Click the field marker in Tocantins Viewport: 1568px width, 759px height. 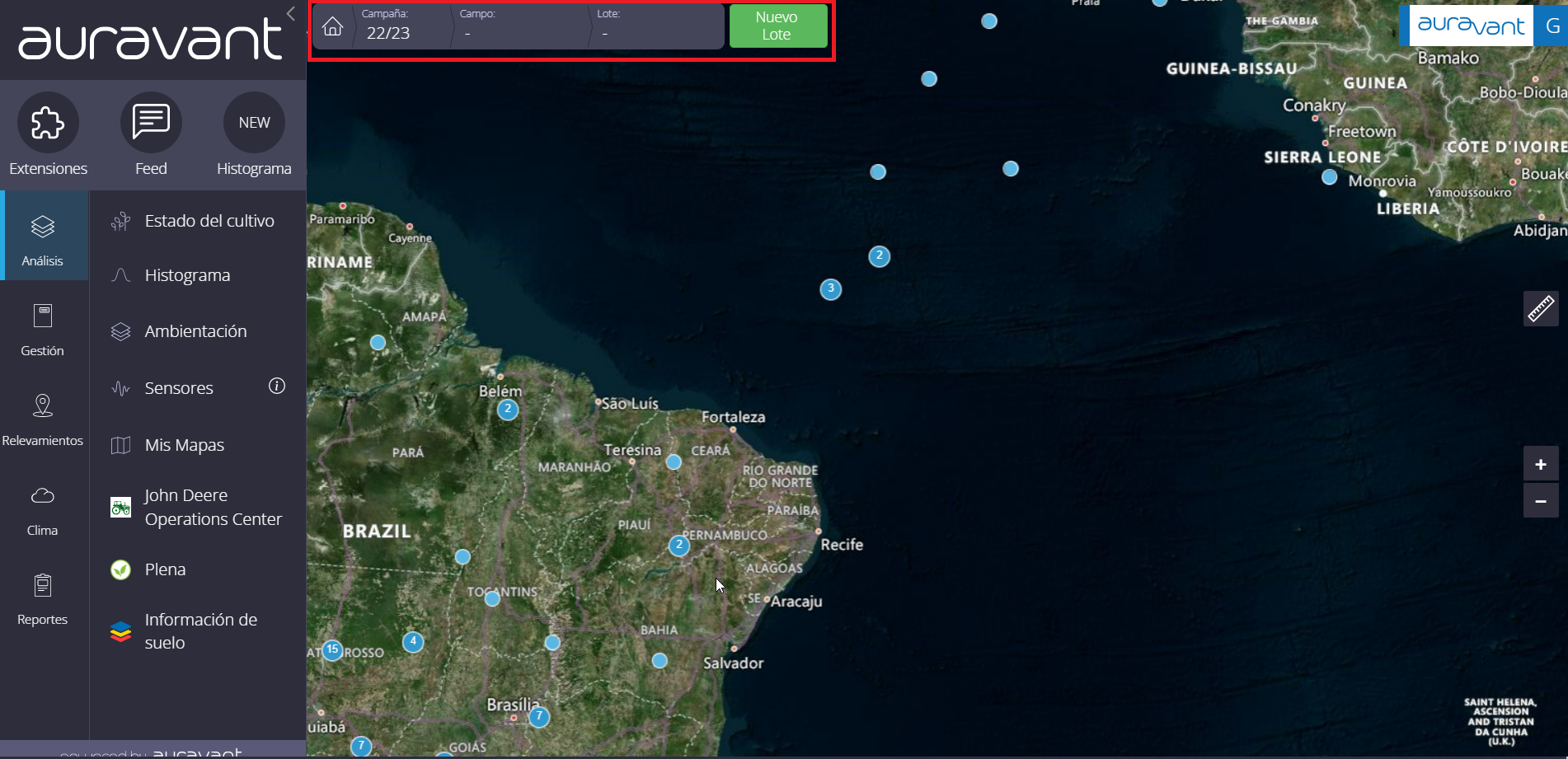492,599
